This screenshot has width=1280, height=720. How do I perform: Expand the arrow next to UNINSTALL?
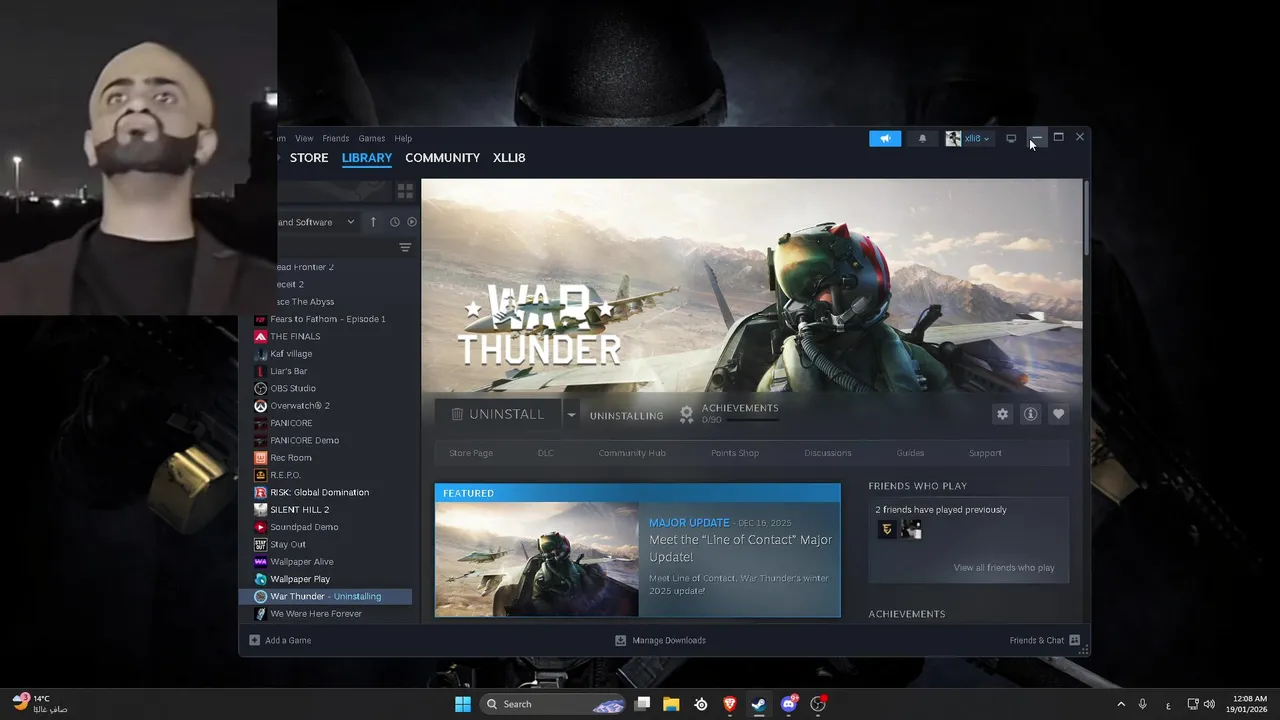[x=571, y=414]
